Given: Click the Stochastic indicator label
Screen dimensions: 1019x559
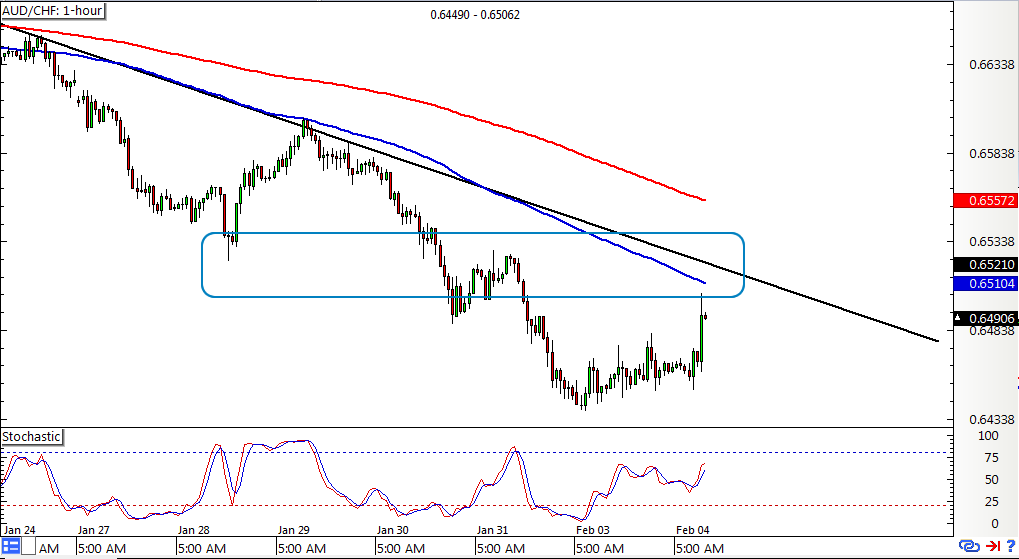Looking at the screenshot, I should [32, 437].
